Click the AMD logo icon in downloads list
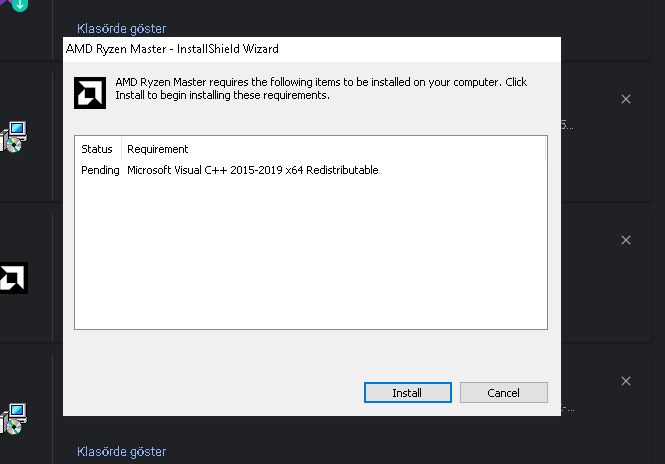This screenshot has height=464, width=665. coord(12,277)
